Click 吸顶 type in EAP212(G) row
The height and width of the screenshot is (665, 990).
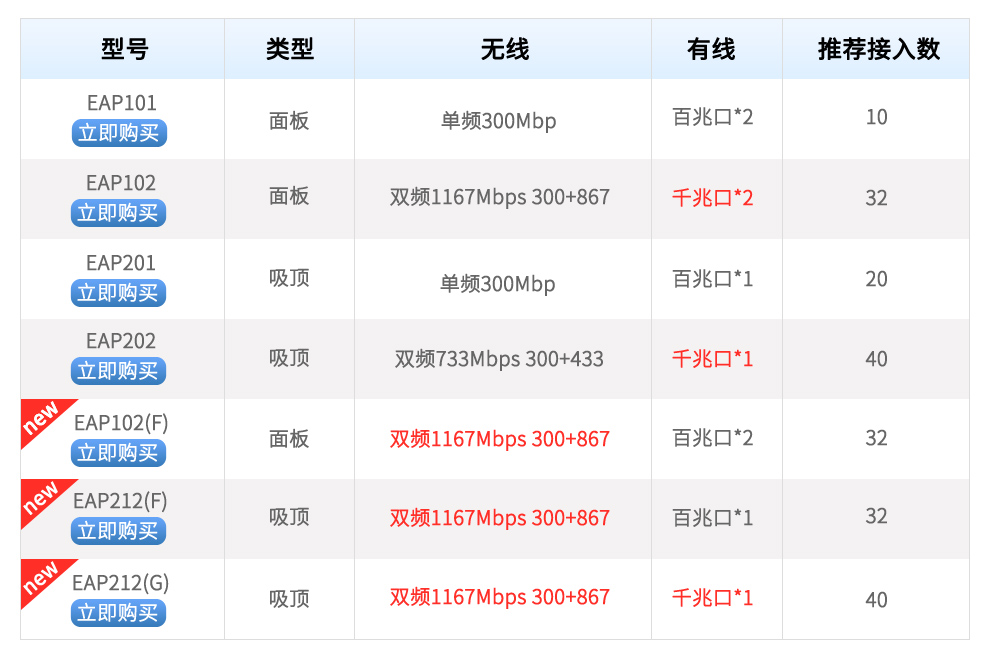click(x=289, y=598)
